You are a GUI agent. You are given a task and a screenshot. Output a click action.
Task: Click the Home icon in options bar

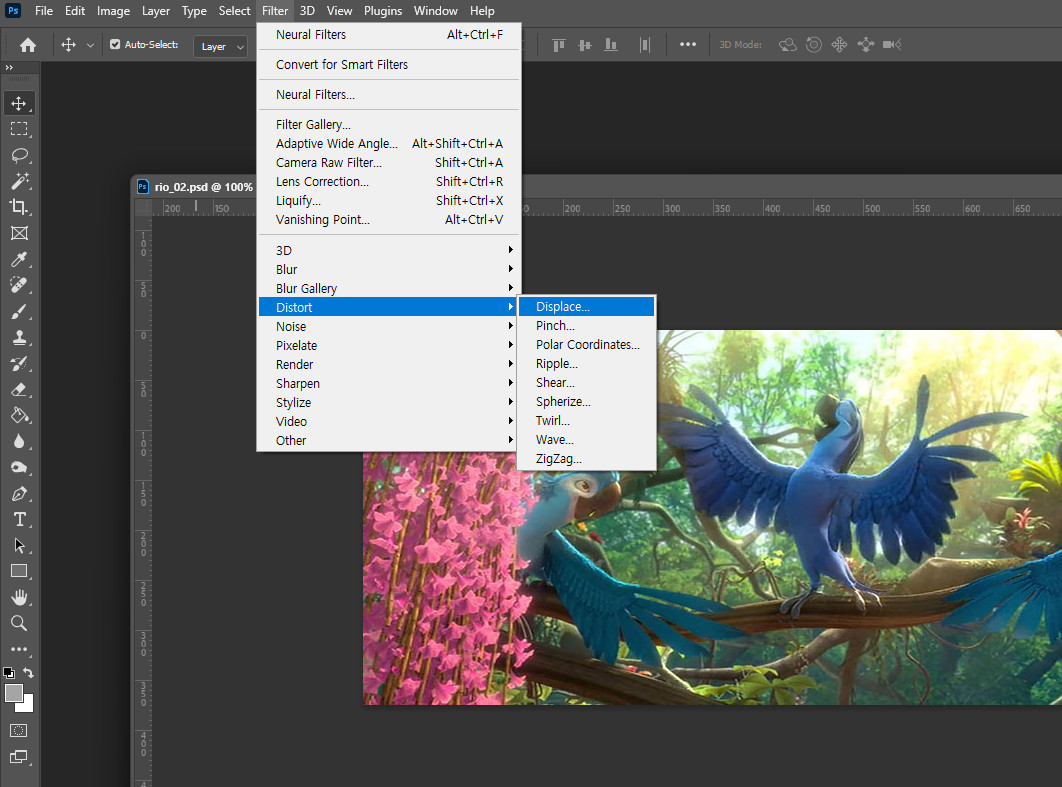[x=28, y=45]
